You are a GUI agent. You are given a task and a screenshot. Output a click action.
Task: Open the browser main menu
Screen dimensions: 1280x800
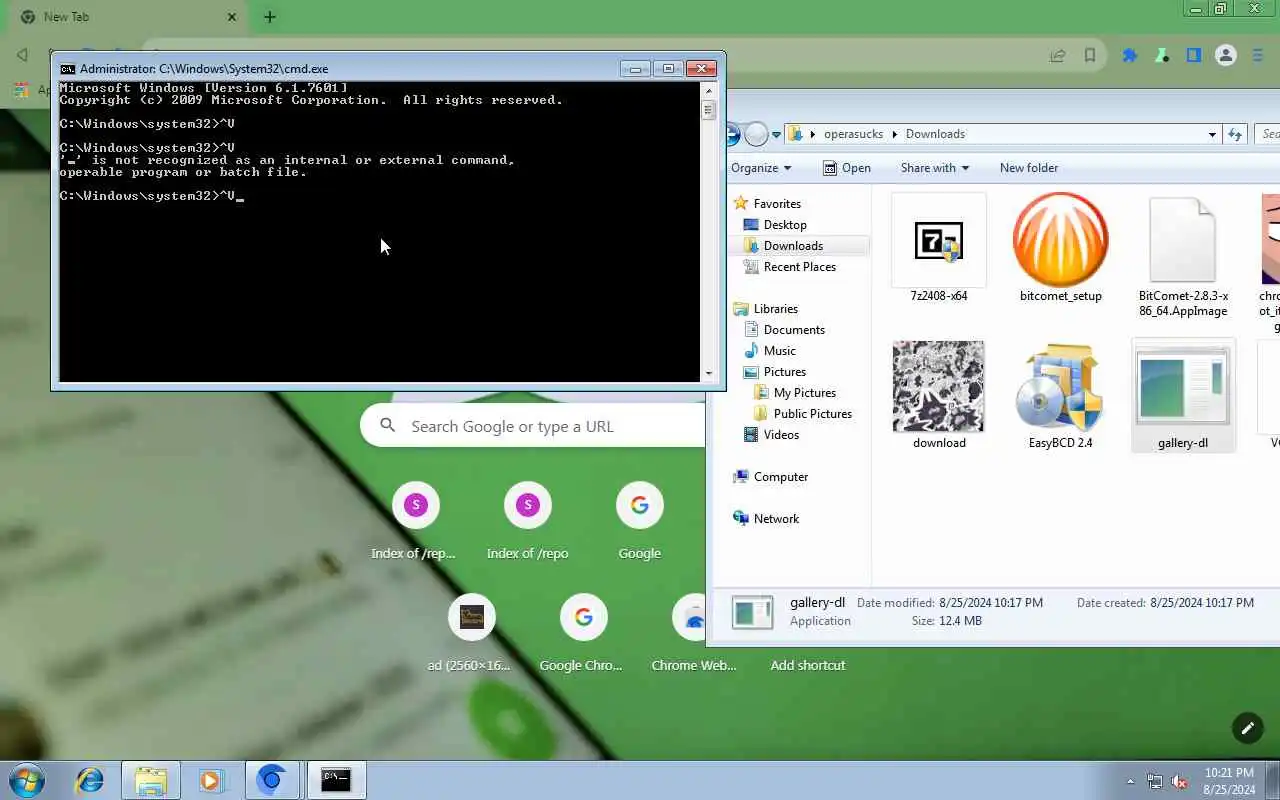pos(1258,56)
